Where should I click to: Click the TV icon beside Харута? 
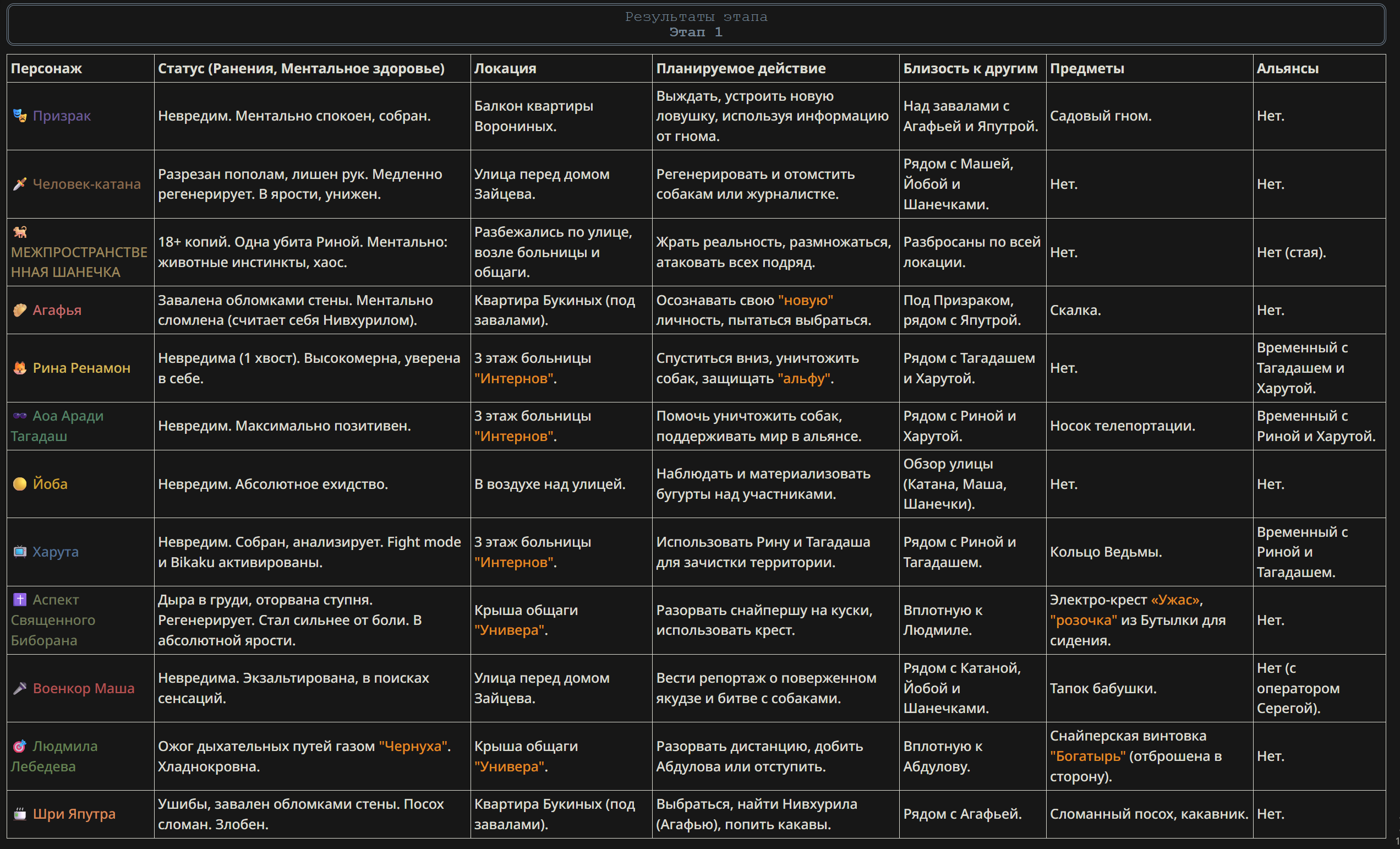20,552
